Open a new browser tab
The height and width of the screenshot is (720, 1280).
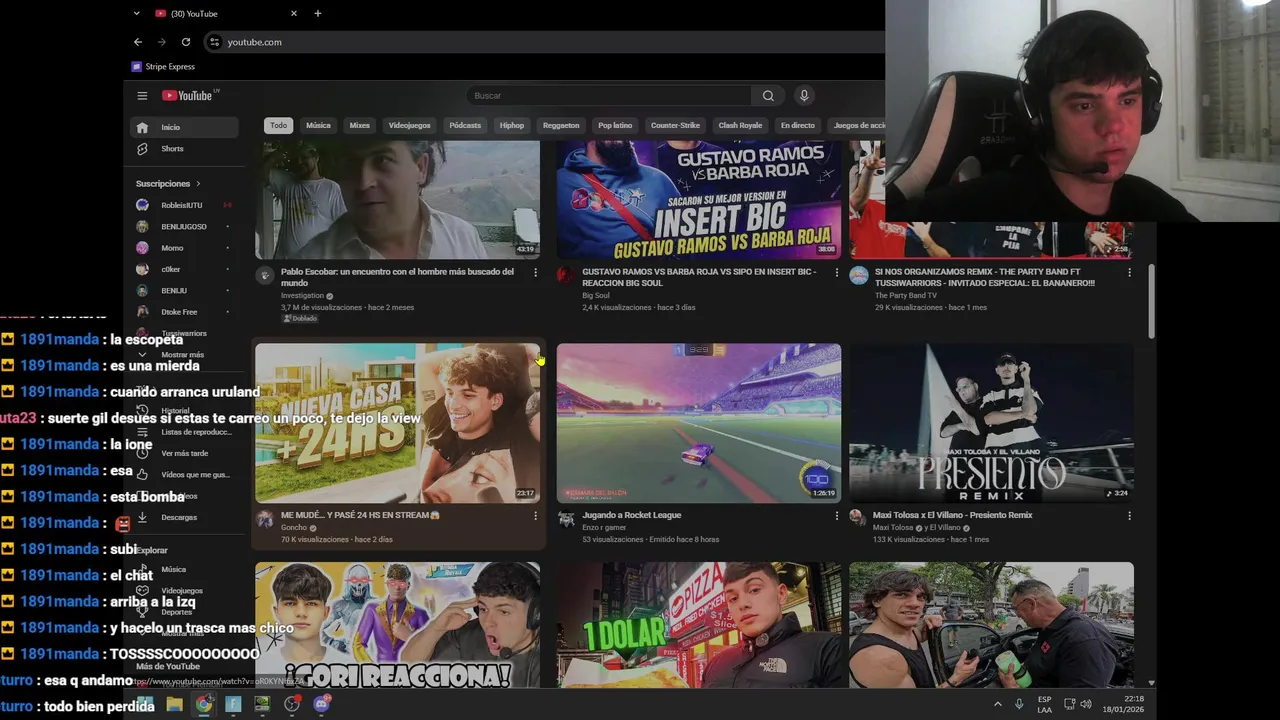tap(318, 13)
